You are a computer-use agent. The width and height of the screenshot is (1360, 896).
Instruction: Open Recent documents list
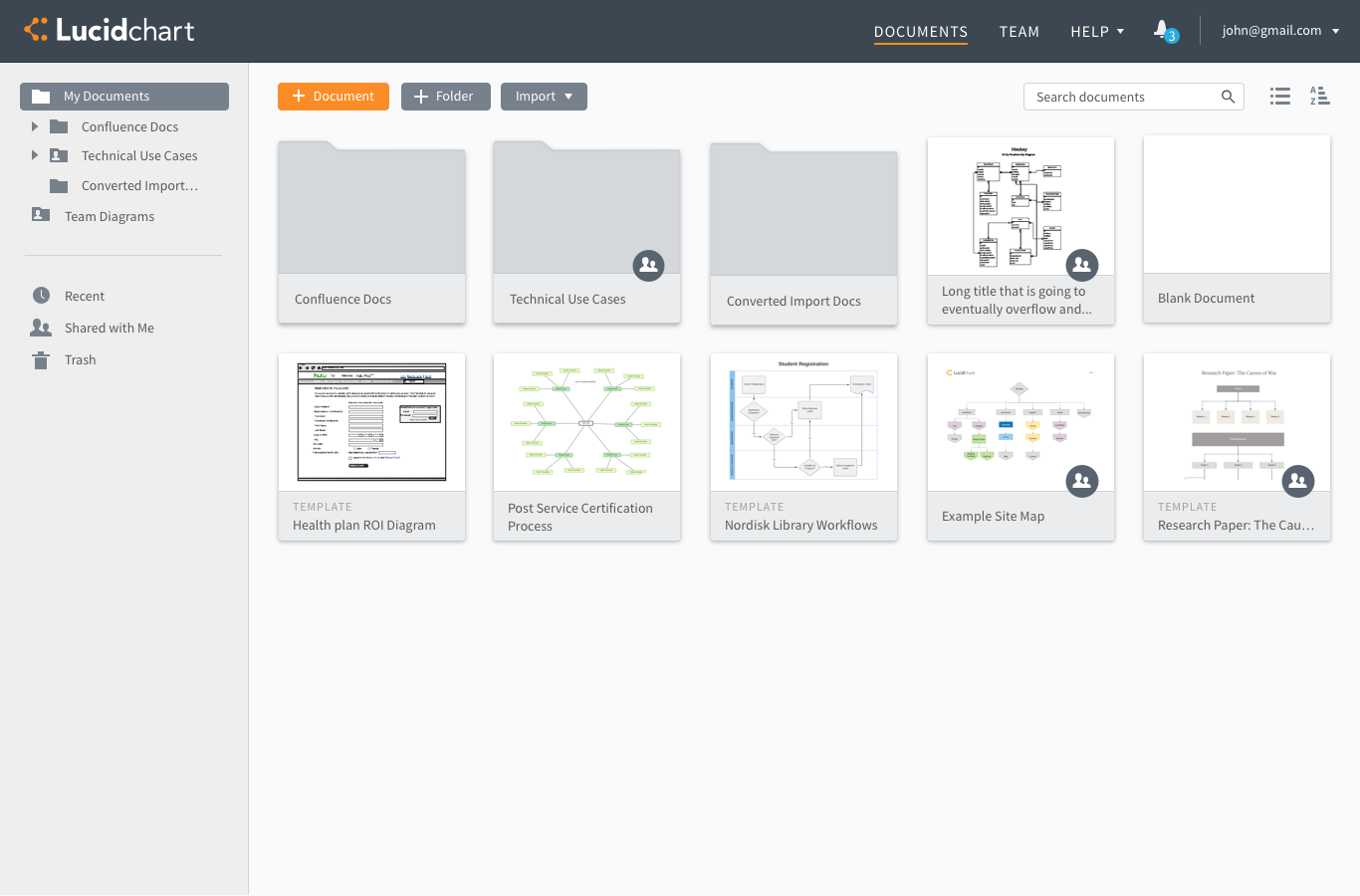click(x=85, y=296)
